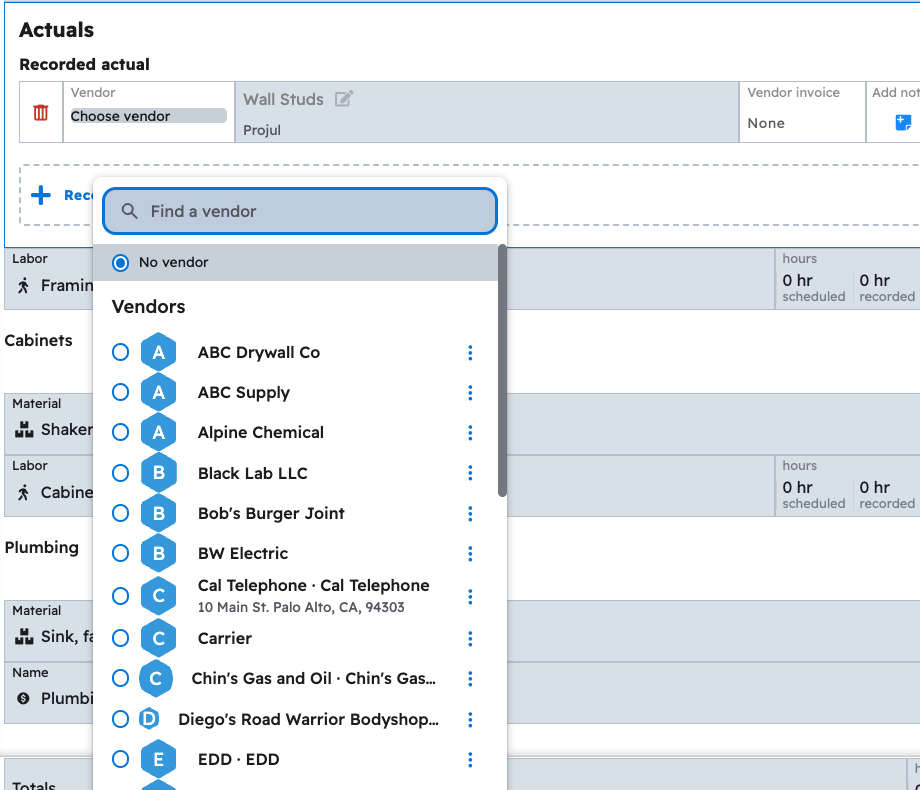The image size is (920, 790).
Task: Select Carrier radio button
Action: [x=120, y=638]
